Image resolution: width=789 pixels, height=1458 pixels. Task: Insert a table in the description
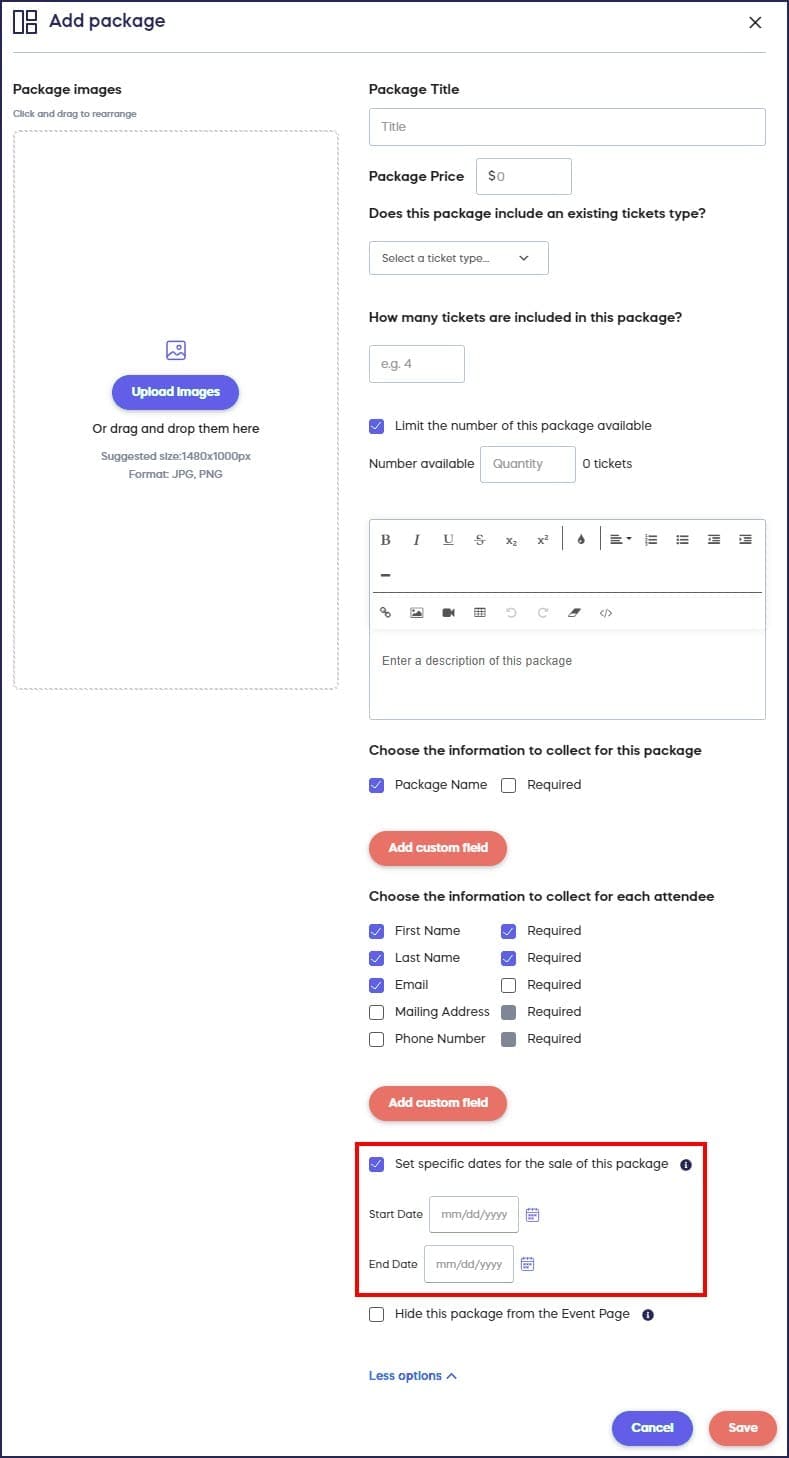[x=480, y=613]
